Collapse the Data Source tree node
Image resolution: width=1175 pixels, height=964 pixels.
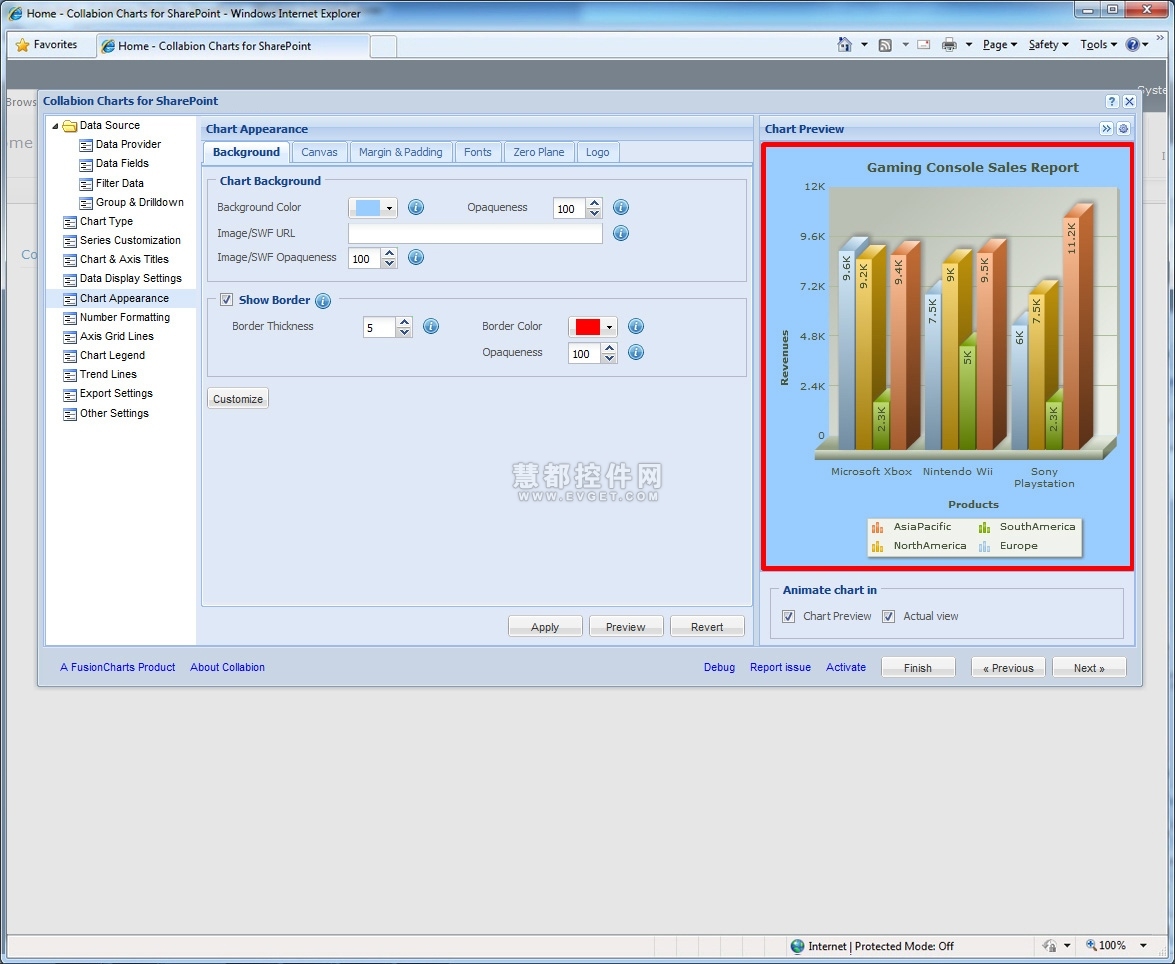coord(55,126)
